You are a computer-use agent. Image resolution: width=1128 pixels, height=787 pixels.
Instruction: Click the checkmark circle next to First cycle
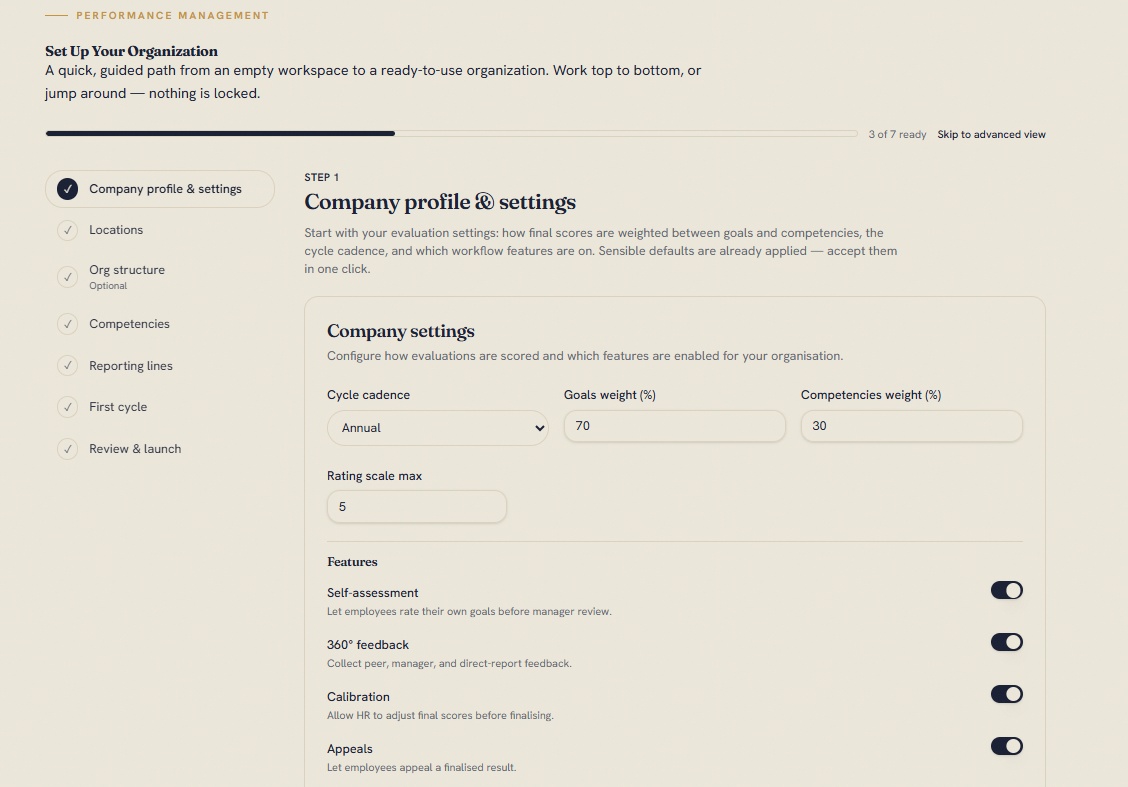[x=68, y=407]
